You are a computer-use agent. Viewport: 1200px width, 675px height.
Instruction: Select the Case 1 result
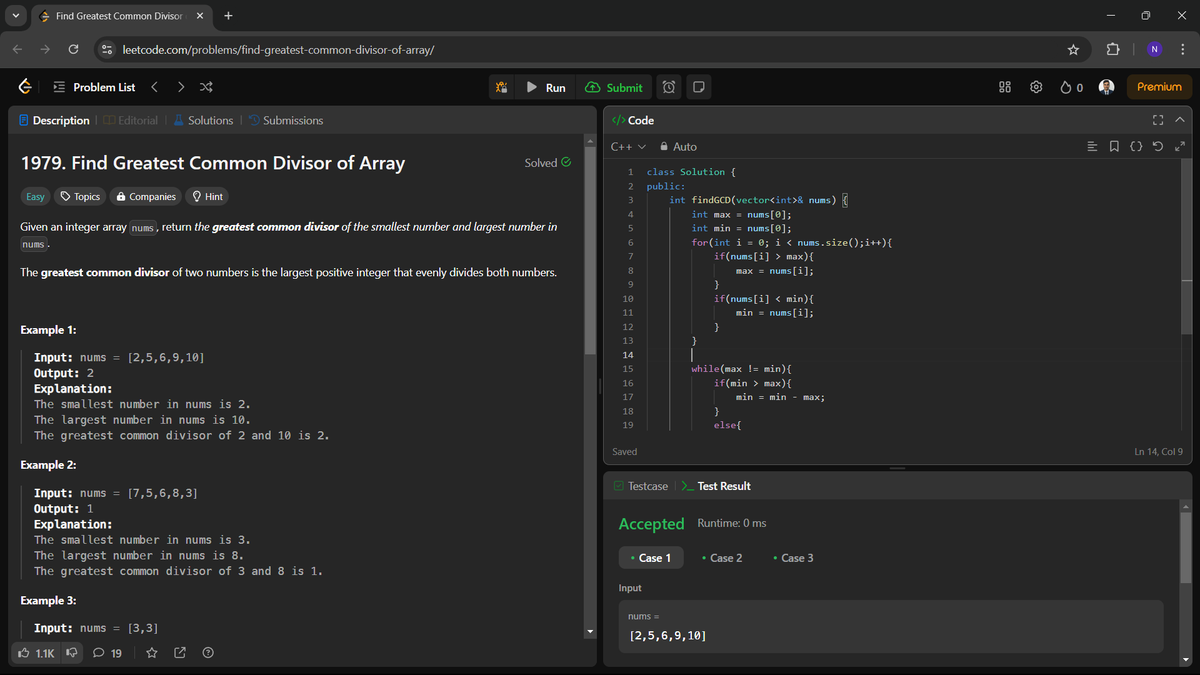[651, 558]
